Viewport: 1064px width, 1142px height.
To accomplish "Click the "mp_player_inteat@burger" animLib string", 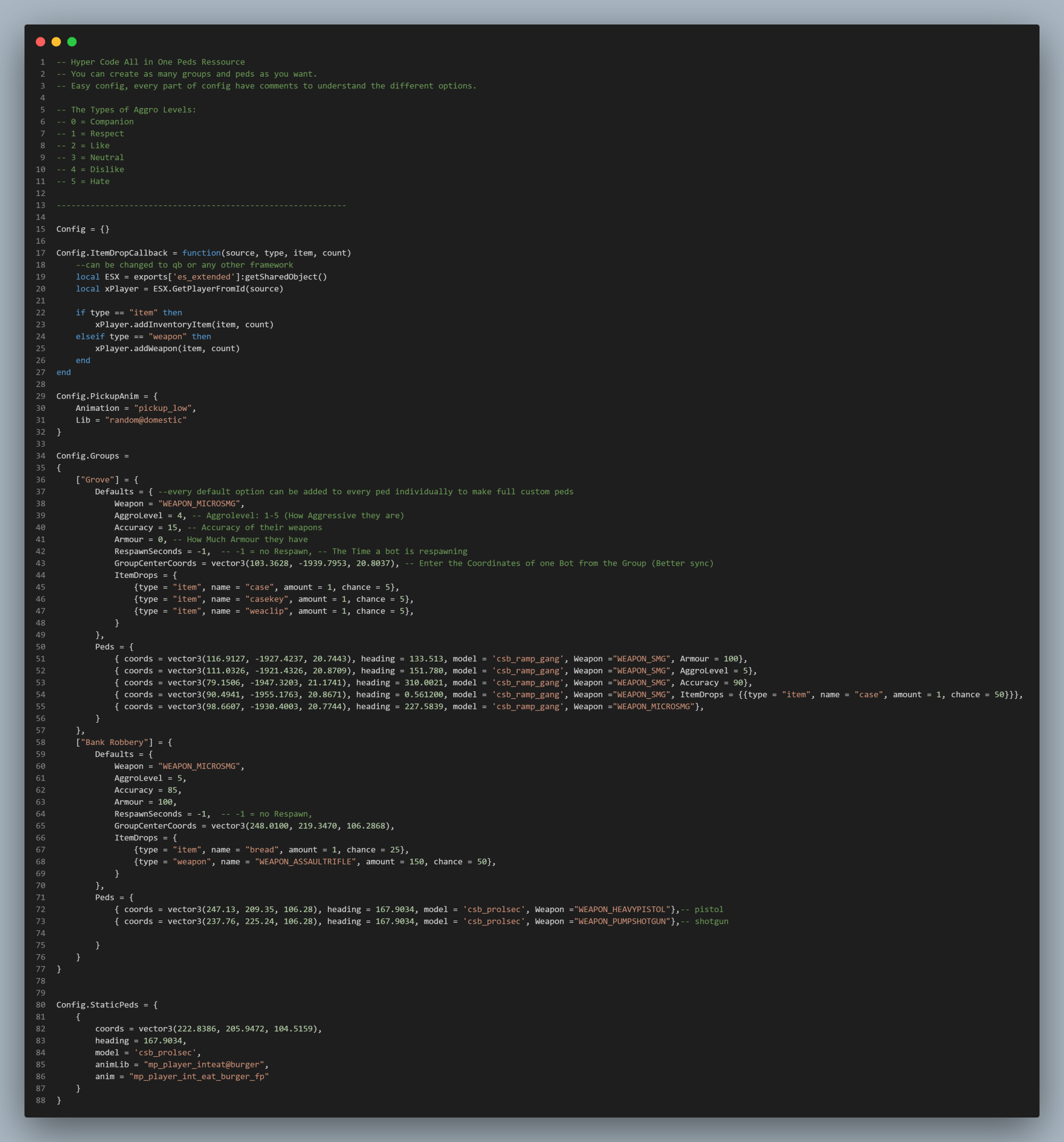I will tap(204, 1064).
